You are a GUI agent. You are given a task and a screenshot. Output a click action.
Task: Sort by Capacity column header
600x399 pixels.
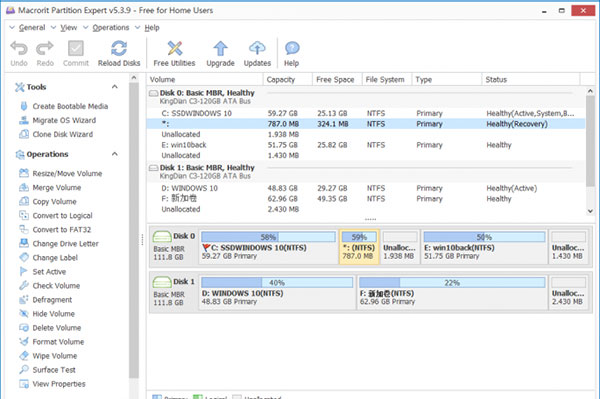pyautogui.click(x=288, y=80)
